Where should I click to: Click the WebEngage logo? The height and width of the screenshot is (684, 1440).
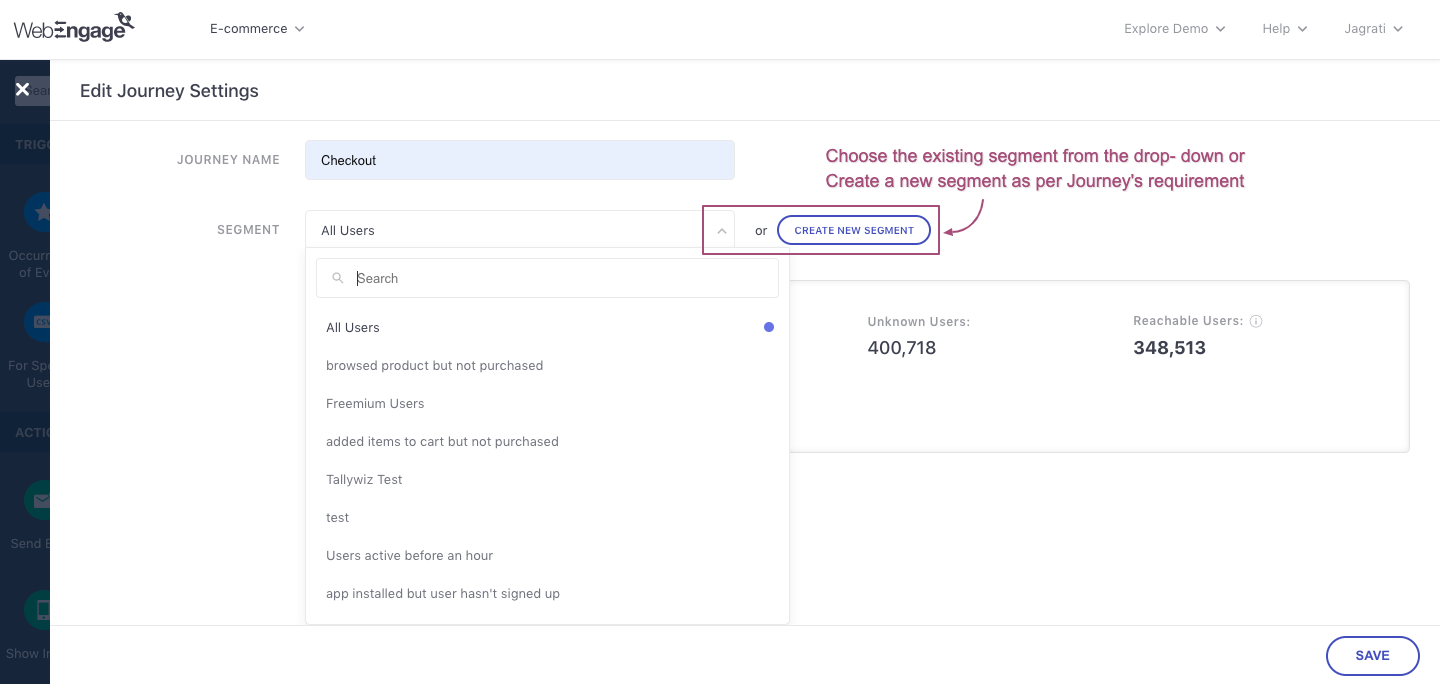[x=73, y=28]
